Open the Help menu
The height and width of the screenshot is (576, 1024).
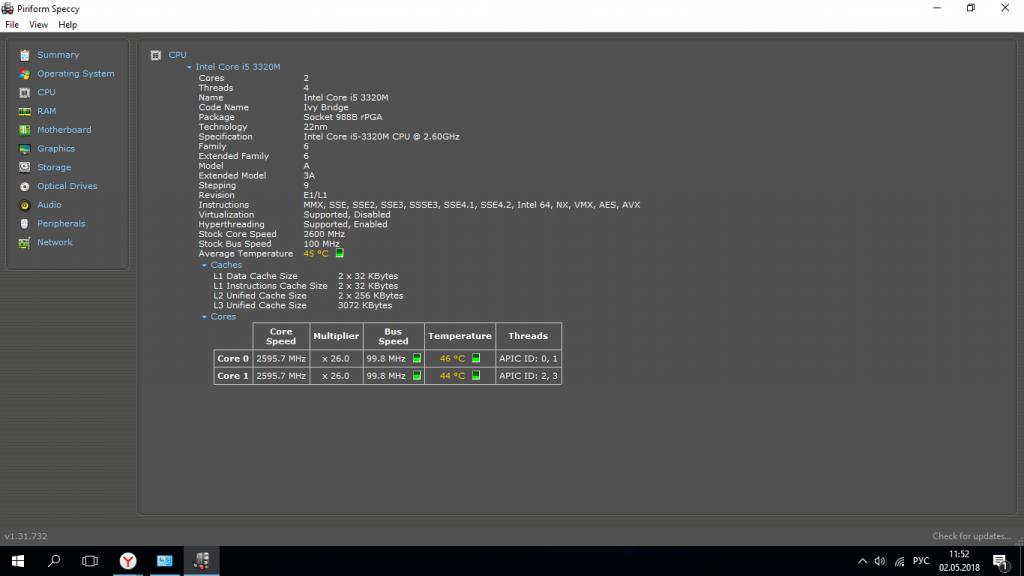67,24
